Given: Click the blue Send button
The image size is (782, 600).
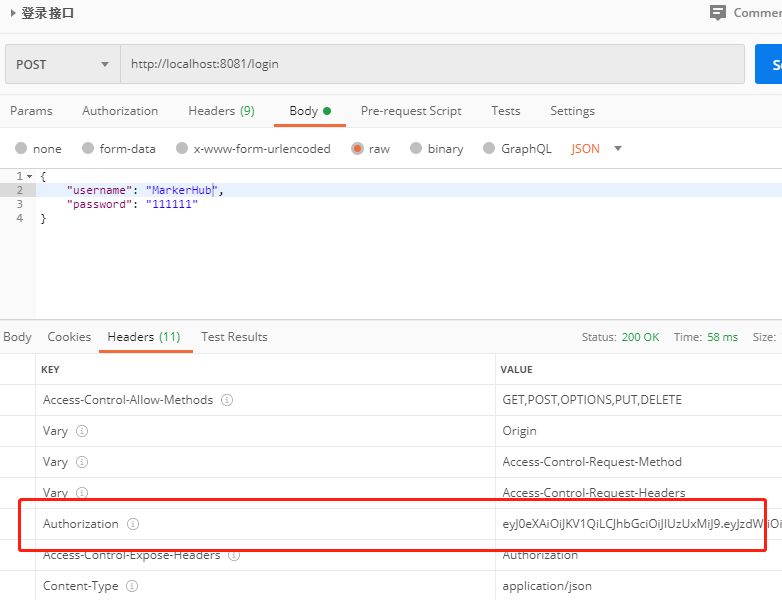Looking at the screenshot, I should coord(769,64).
